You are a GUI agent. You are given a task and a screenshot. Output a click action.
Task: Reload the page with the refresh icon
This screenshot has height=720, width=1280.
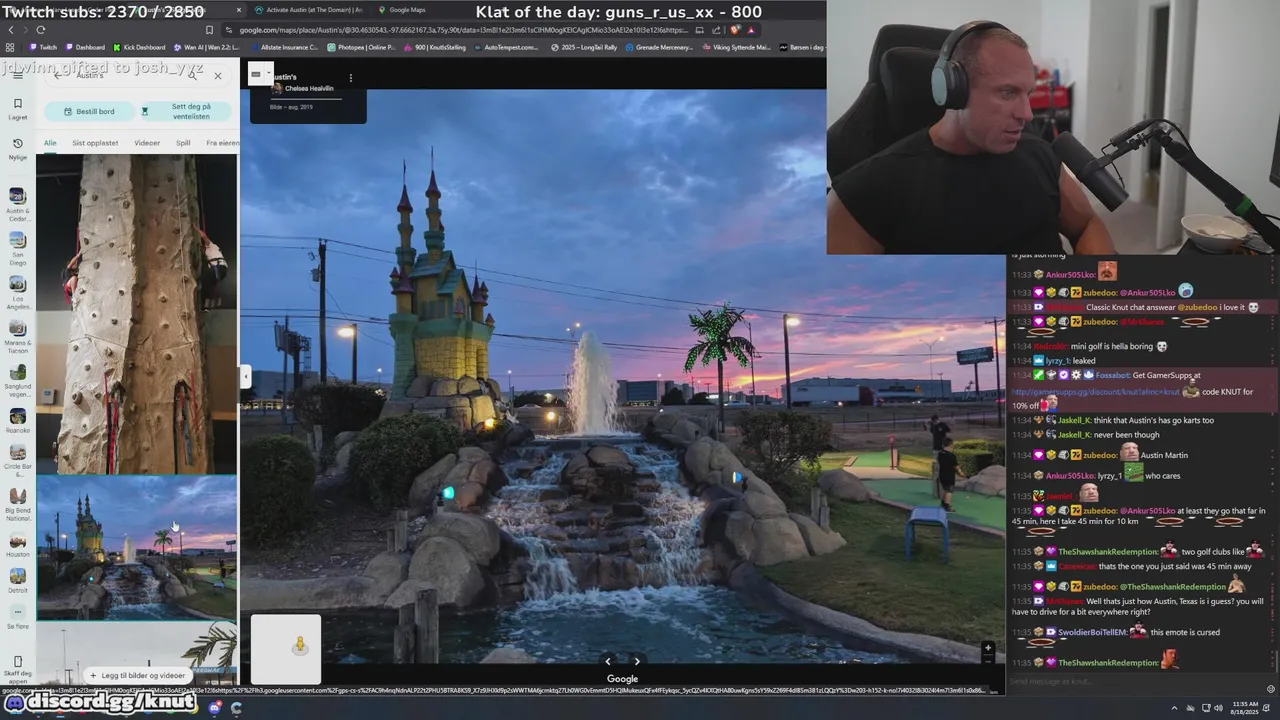click(41, 30)
